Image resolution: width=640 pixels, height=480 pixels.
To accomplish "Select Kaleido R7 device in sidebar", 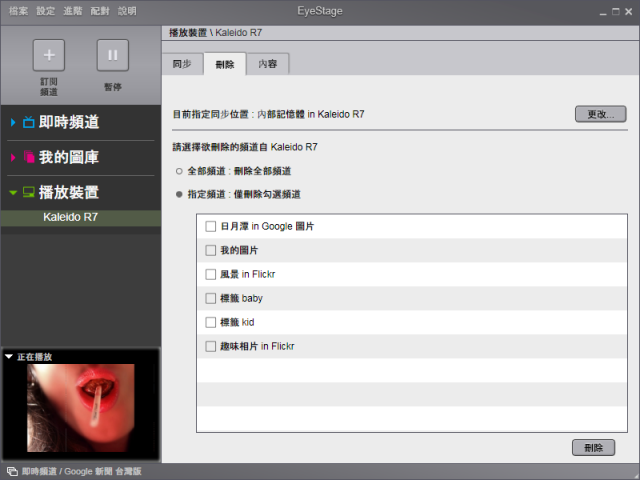I will (x=81, y=218).
